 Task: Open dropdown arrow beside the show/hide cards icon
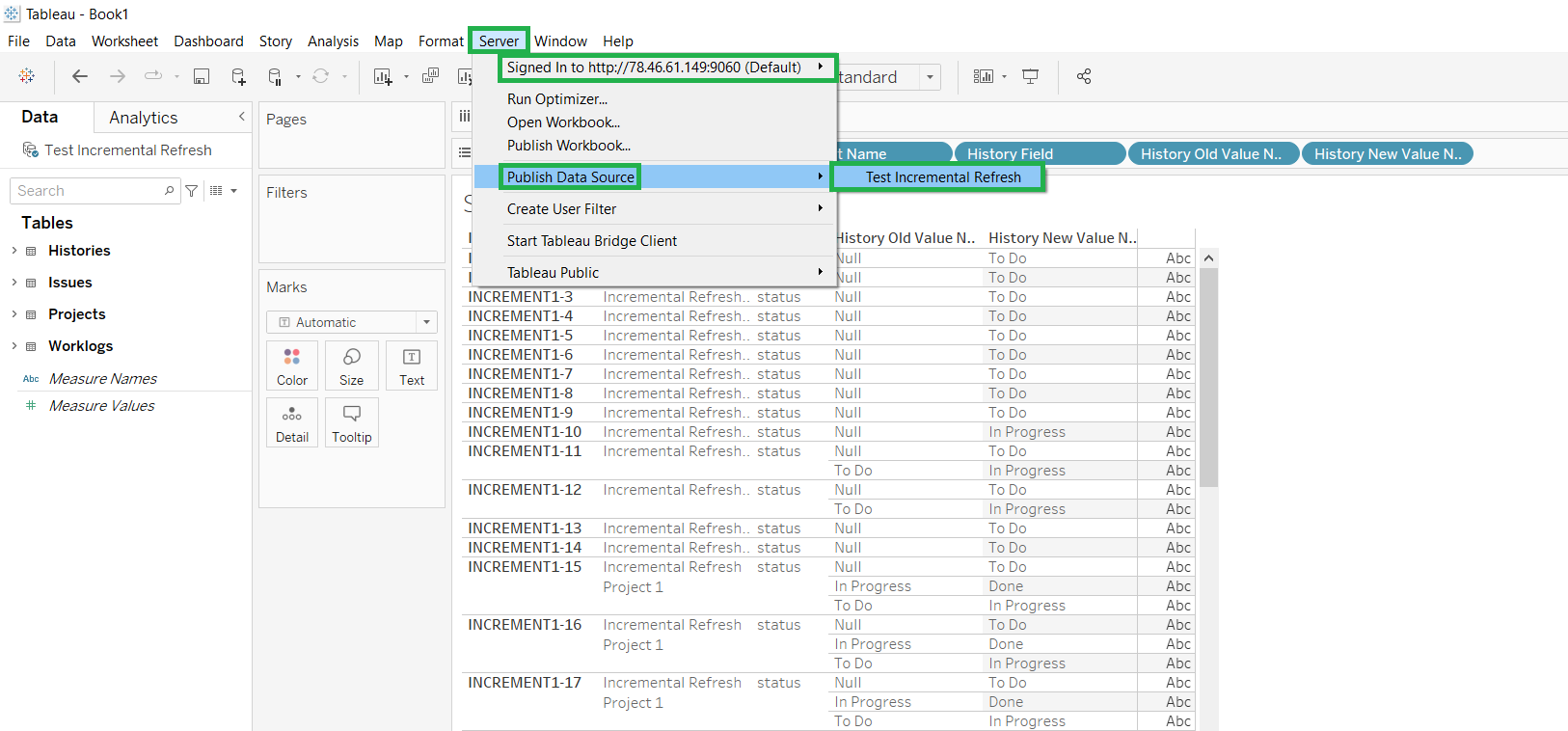point(1004,77)
